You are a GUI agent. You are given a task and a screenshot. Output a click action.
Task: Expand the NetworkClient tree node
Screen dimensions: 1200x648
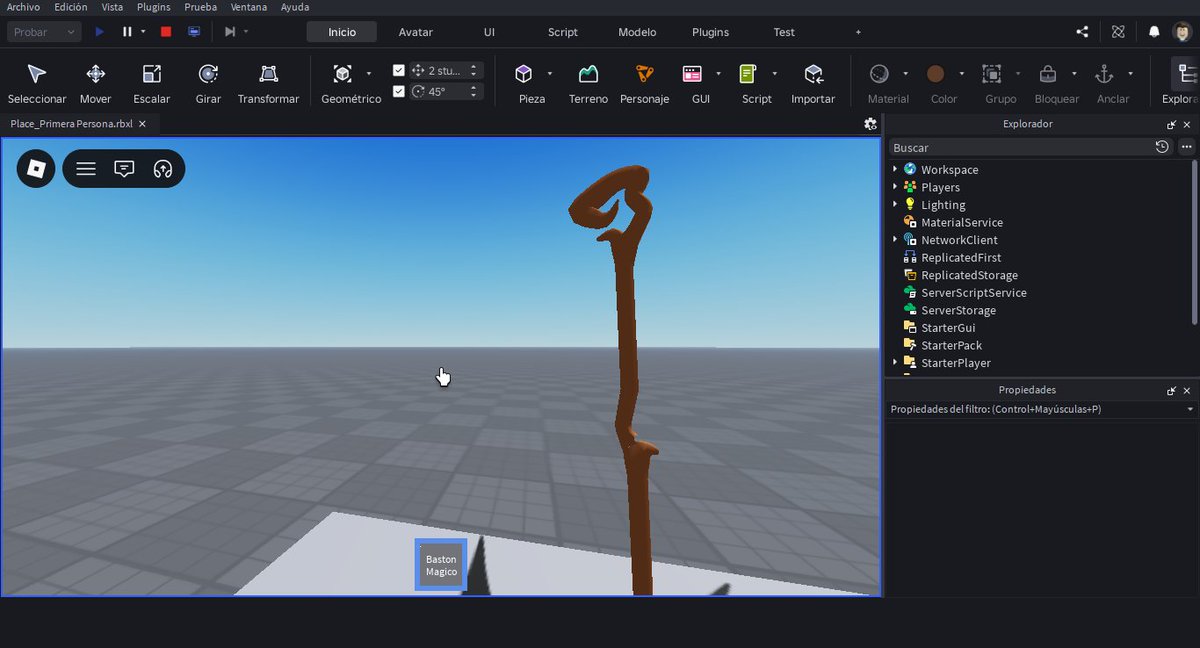click(x=895, y=240)
